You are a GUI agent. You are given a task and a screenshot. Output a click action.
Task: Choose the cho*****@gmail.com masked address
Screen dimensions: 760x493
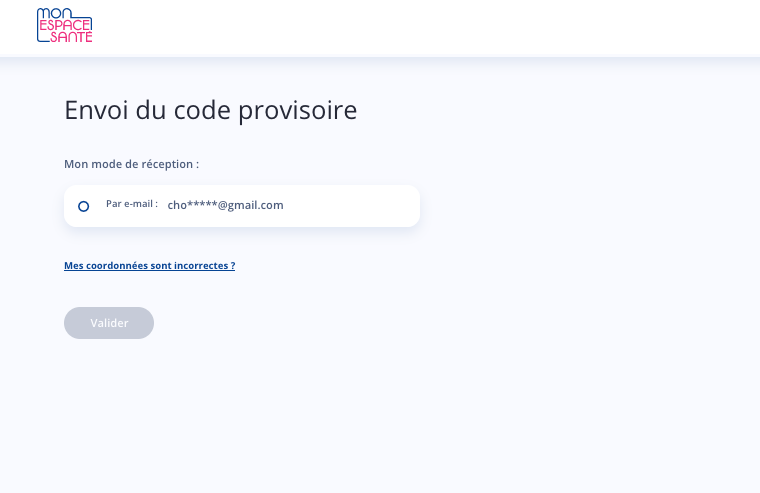[x=225, y=205]
